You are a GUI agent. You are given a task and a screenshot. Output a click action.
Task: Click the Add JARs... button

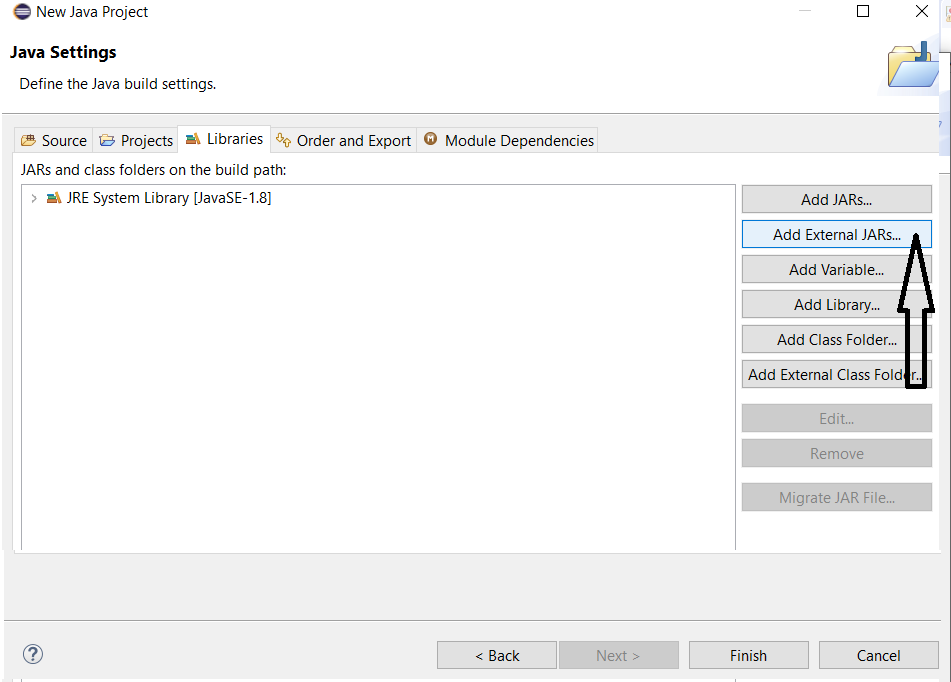pyautogui.click(x=836, y=200)
